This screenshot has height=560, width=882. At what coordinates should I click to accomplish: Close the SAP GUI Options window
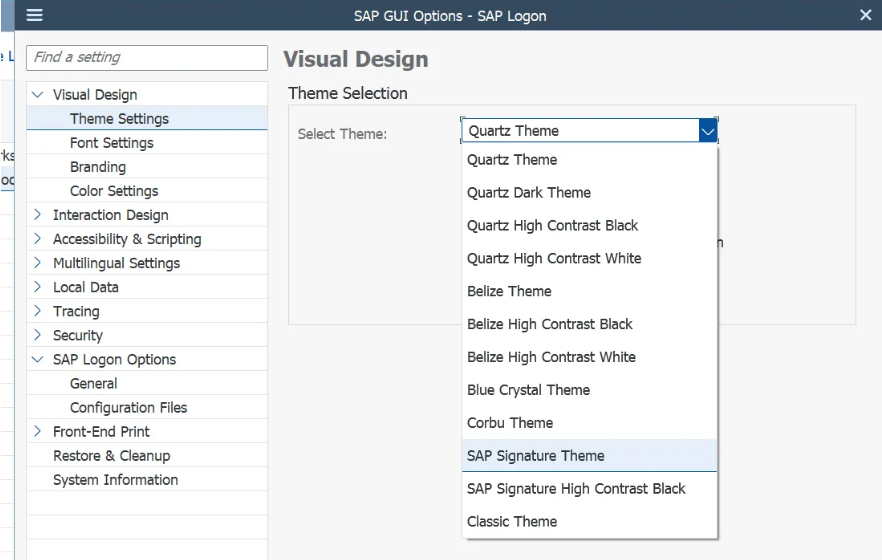[x=866, y=15]
